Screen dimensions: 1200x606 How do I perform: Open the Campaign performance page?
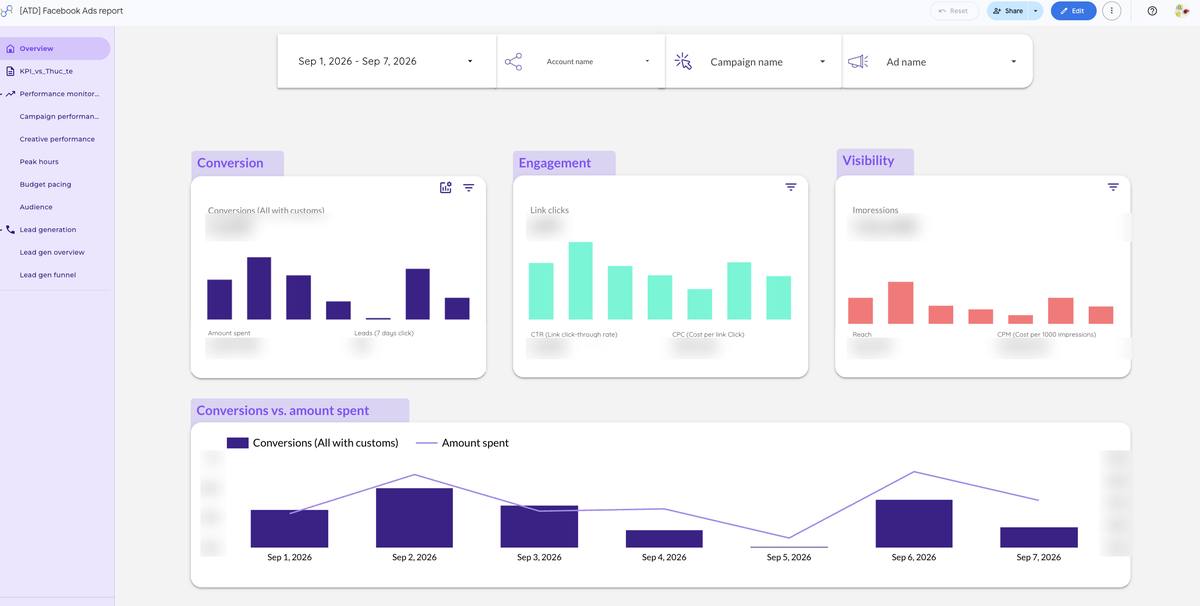pyautogui.click(x=59, y=117)
